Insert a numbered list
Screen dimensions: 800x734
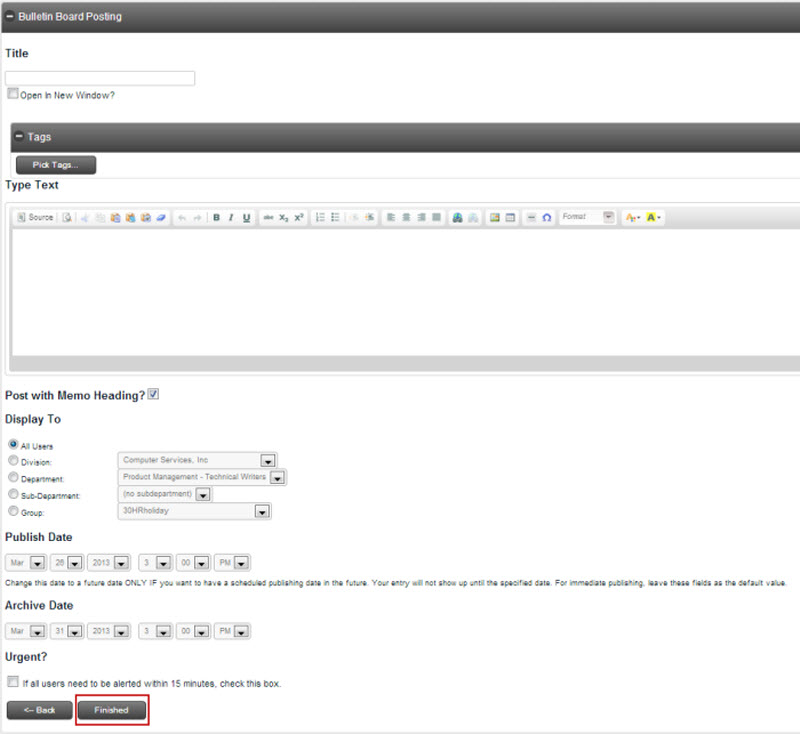tap(320, 217)
